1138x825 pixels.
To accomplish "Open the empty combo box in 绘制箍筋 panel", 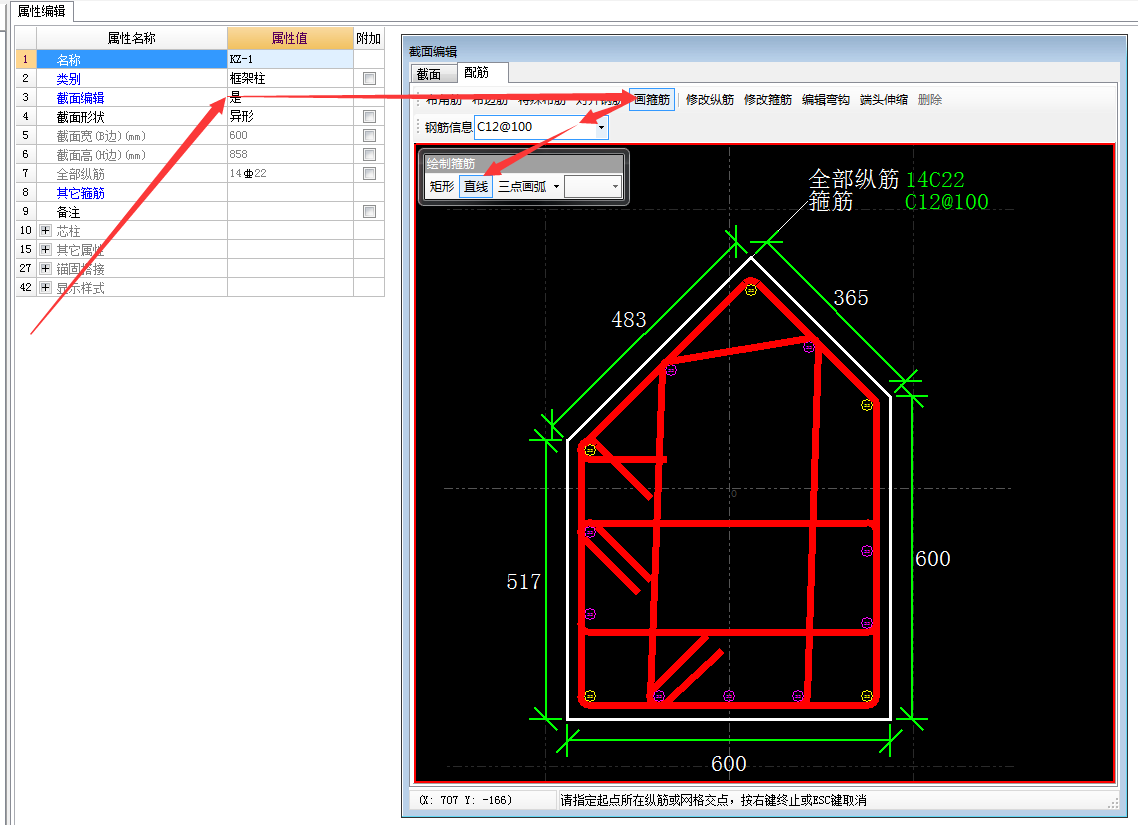I will coord(593,186).
